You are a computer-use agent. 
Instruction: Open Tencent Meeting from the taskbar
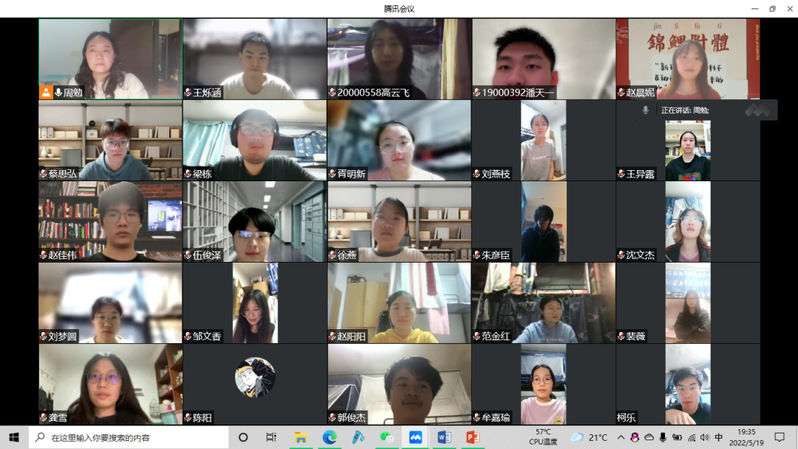[x=416, y=437]
